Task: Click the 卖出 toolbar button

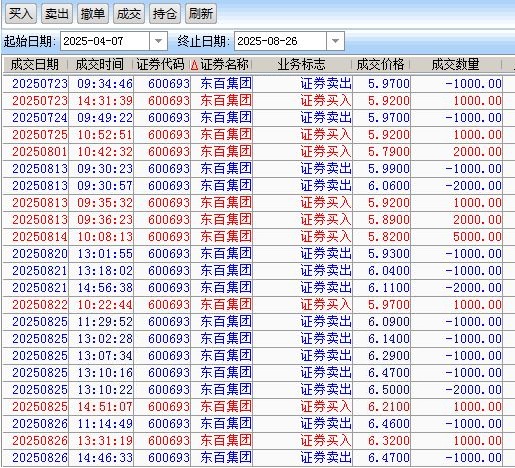Action: pyautogui.click(x=57, y=14)
